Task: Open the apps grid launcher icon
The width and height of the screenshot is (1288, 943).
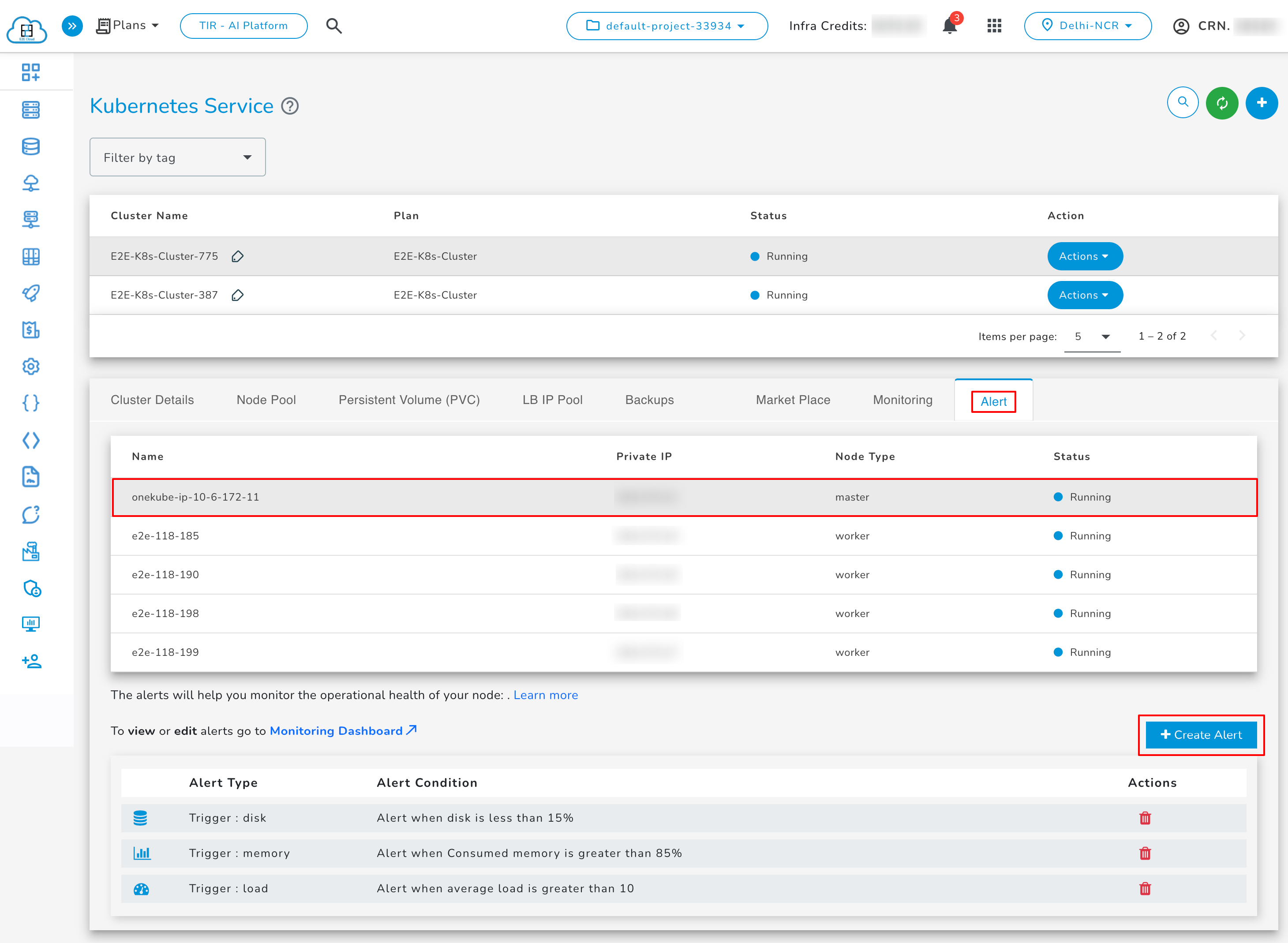Action: coord(995,26)
